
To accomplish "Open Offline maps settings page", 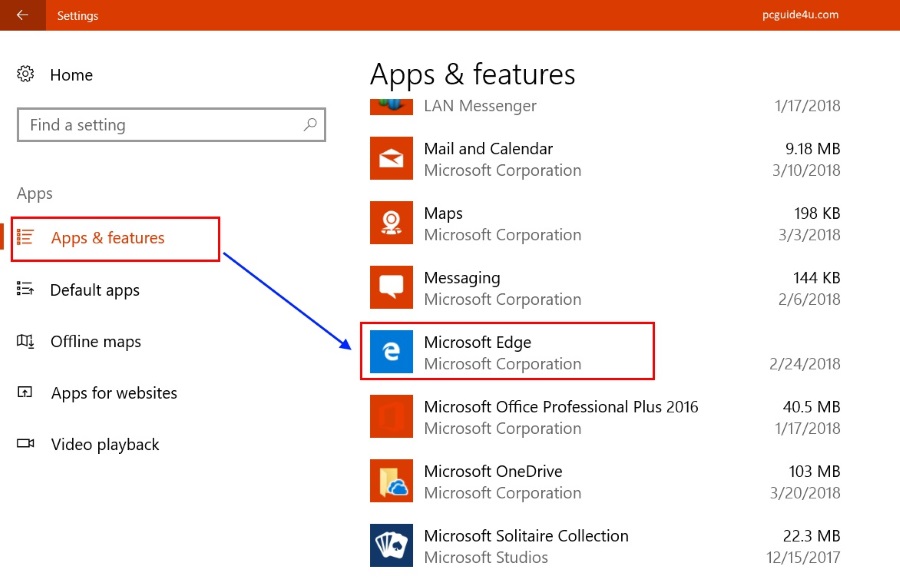I will (x=96, y=342).
